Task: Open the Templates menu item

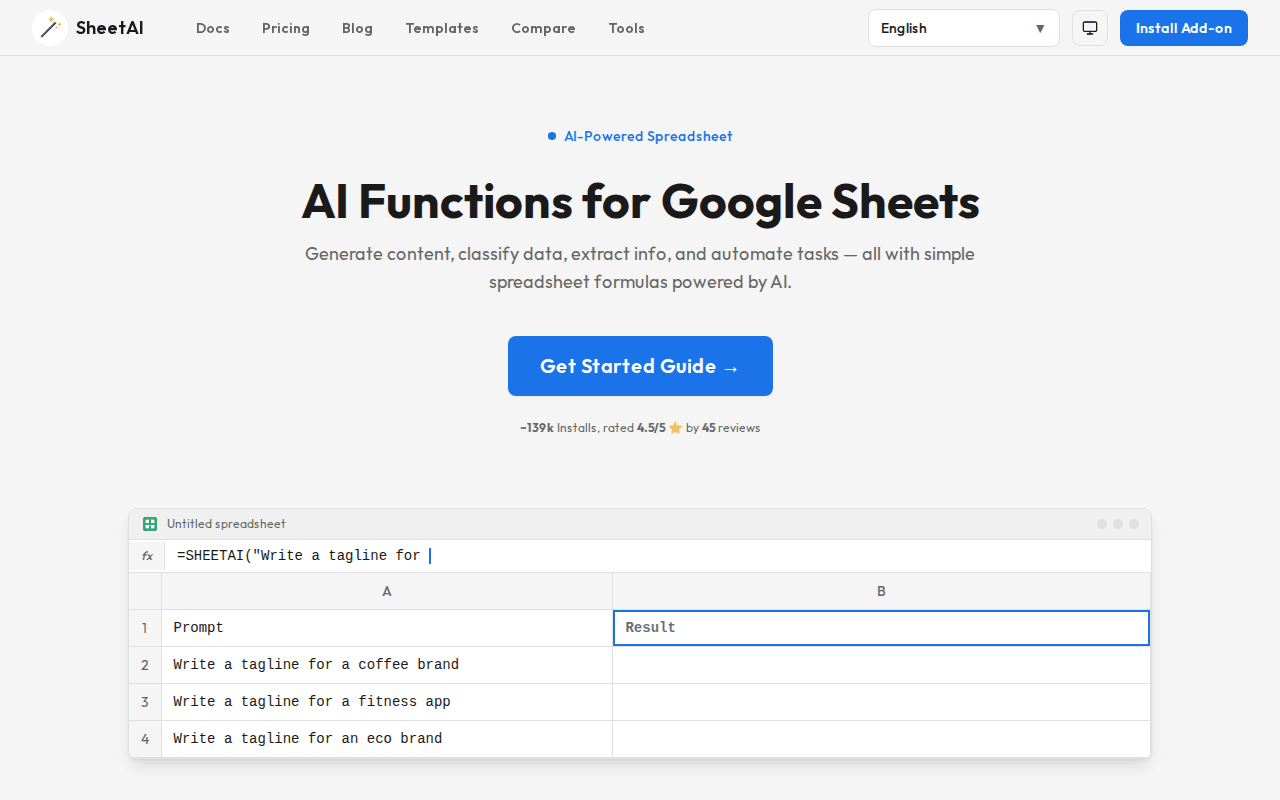Action: [442, 28]
